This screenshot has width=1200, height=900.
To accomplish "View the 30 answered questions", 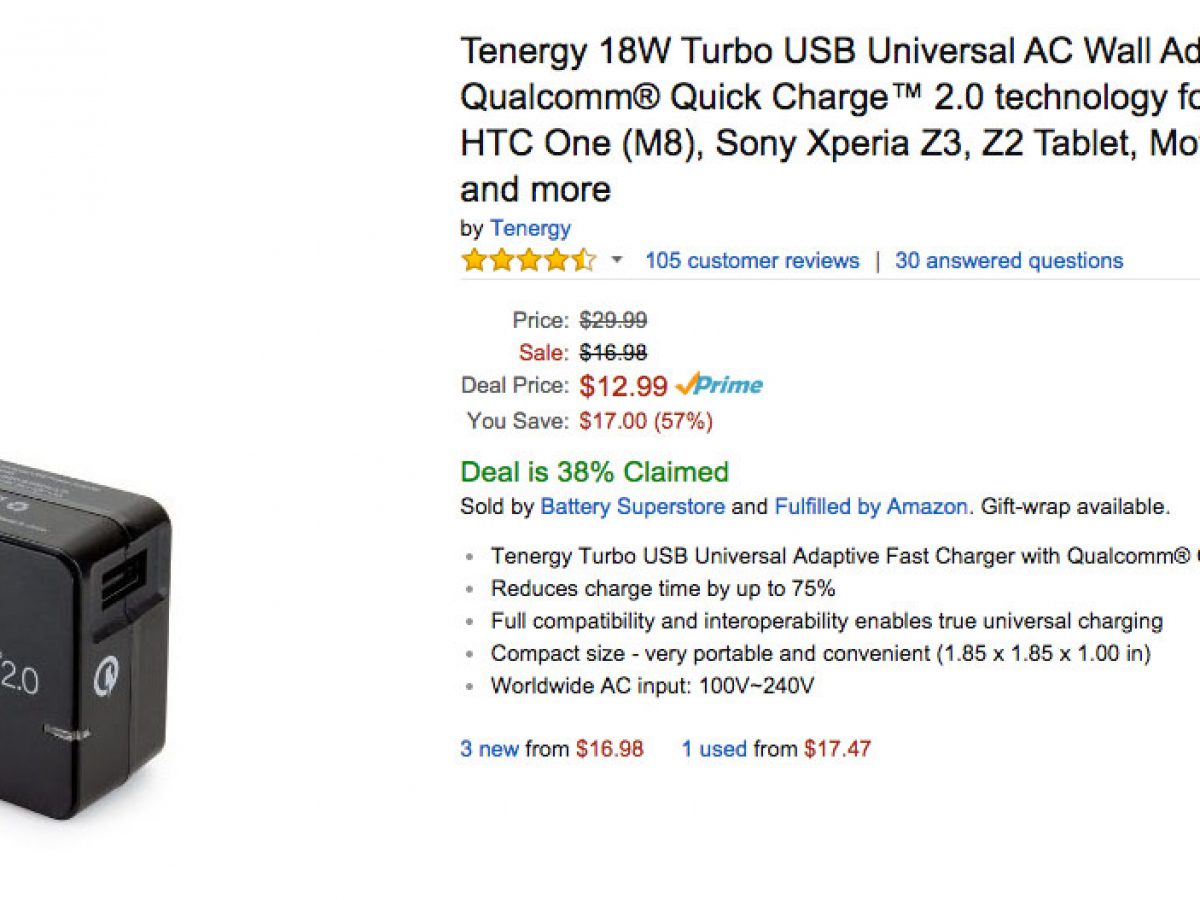I will pos(1009,261).
